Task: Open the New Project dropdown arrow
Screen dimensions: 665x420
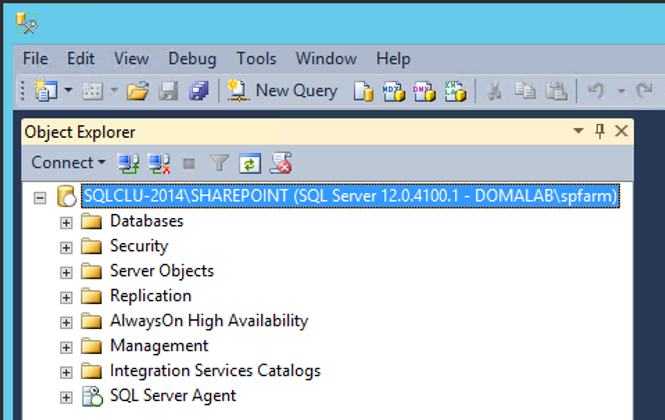Action: (x=68, y=90)
